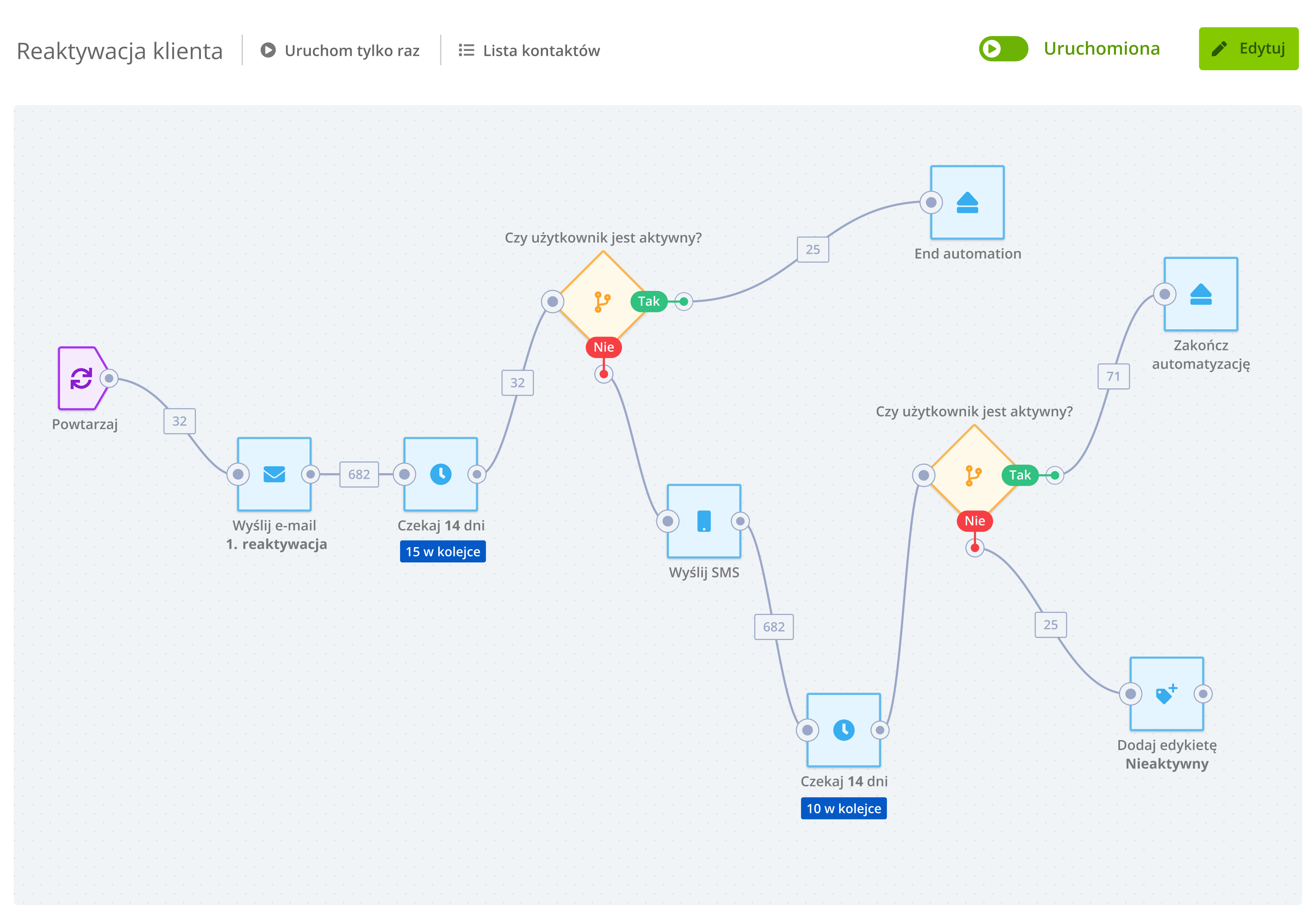Screen dimensions: 1316x918
Task: Click the Reaktywacja klienta title
Action: pyautogui.click(x=119, y=51)
